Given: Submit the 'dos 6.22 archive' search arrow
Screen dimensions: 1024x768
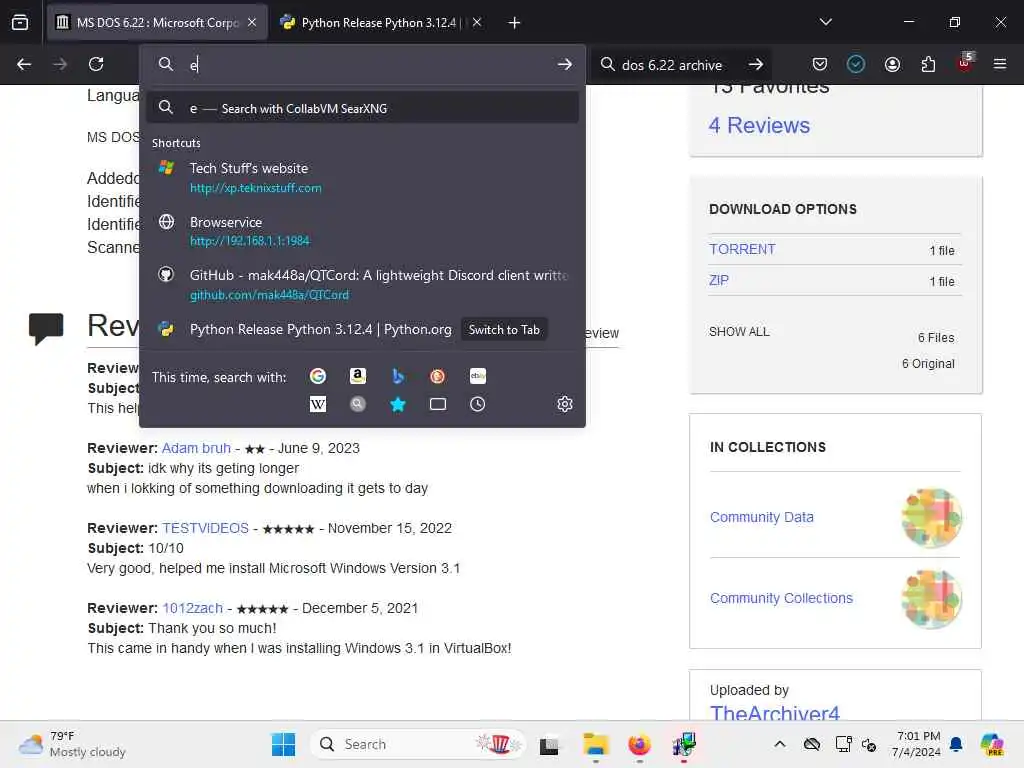Looking at the screenshot, I should [x=756, y=64].
